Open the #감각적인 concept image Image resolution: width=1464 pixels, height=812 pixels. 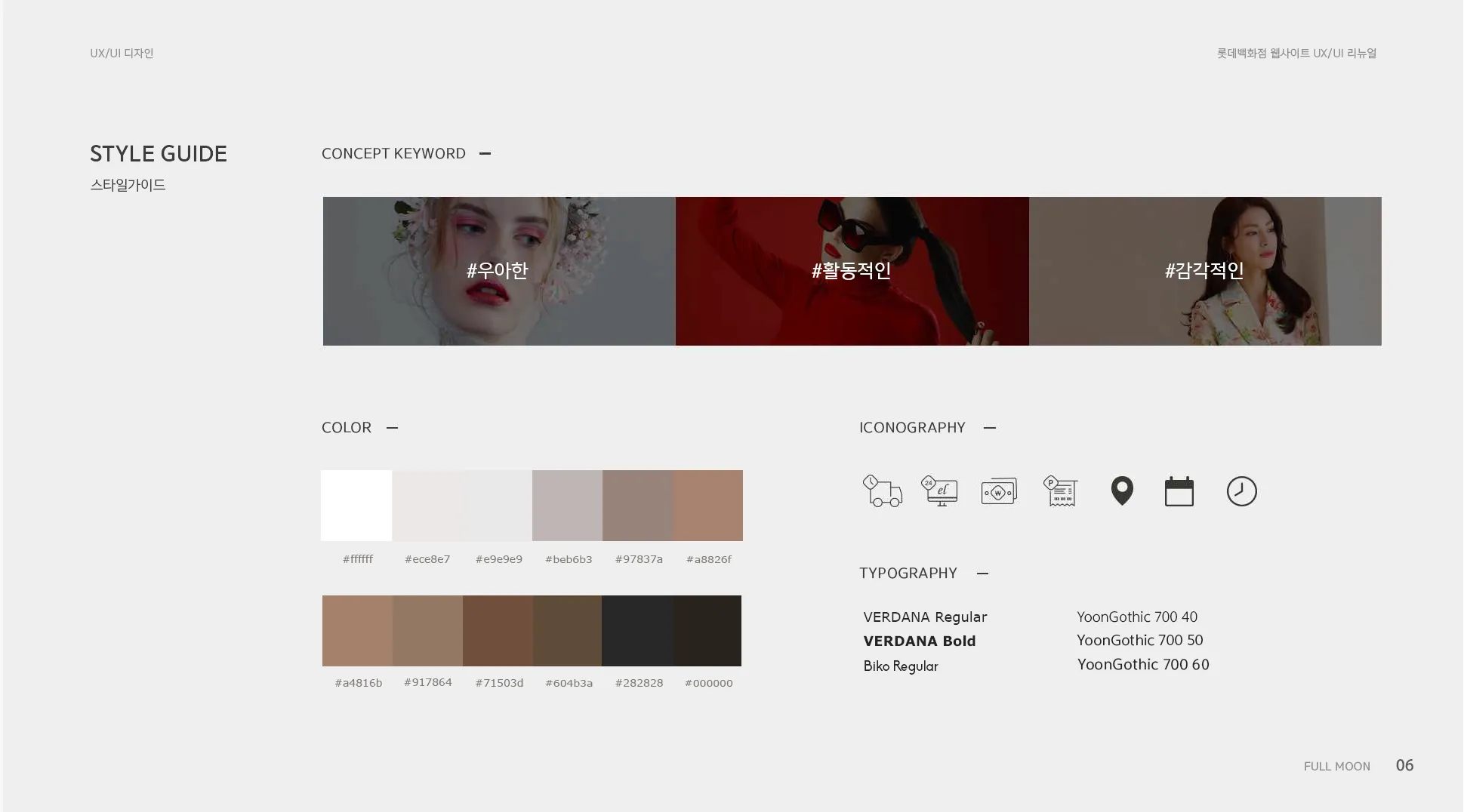tap(1205, 271)
